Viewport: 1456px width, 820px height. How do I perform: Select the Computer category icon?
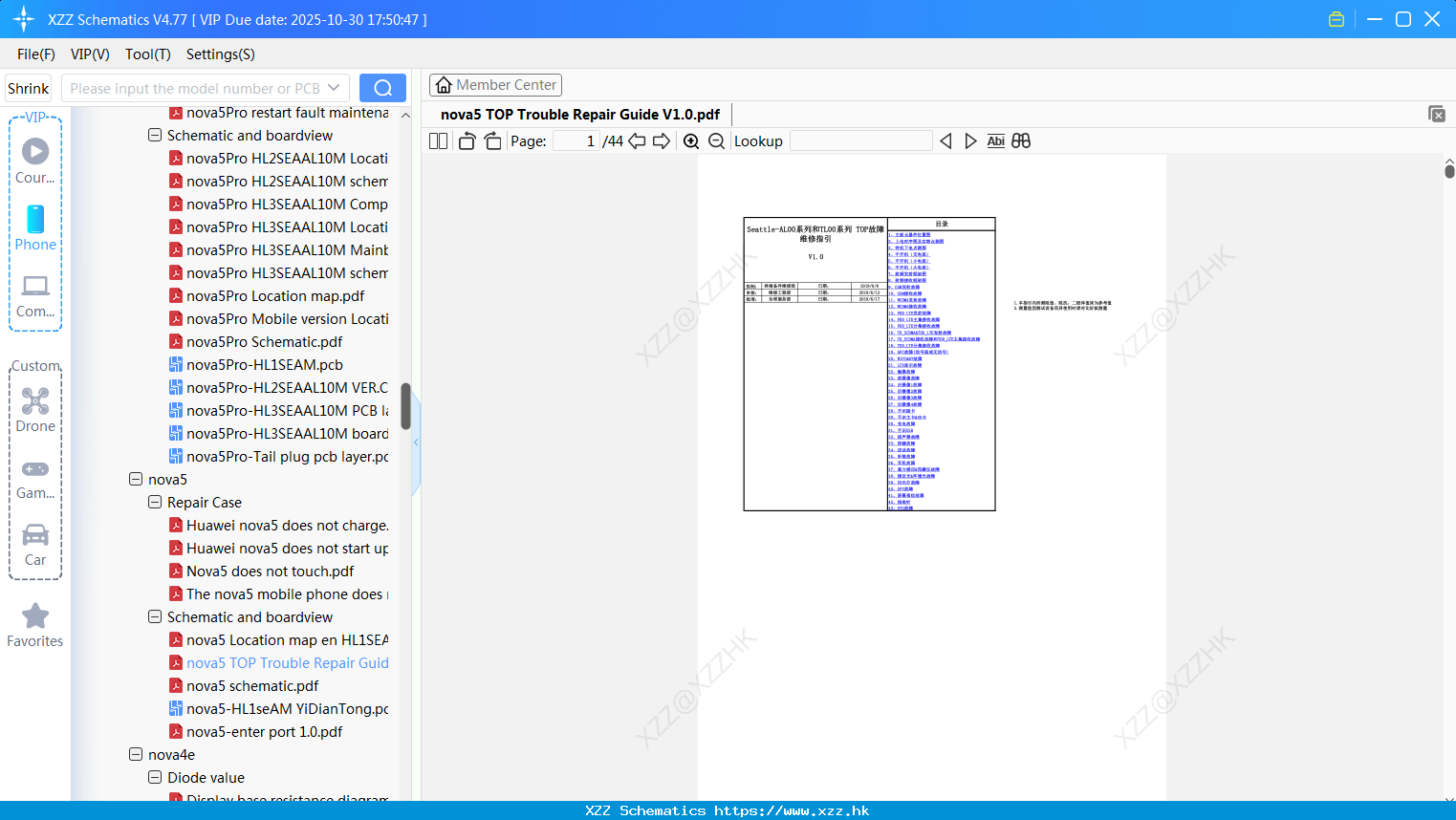(x=35, y=295)
